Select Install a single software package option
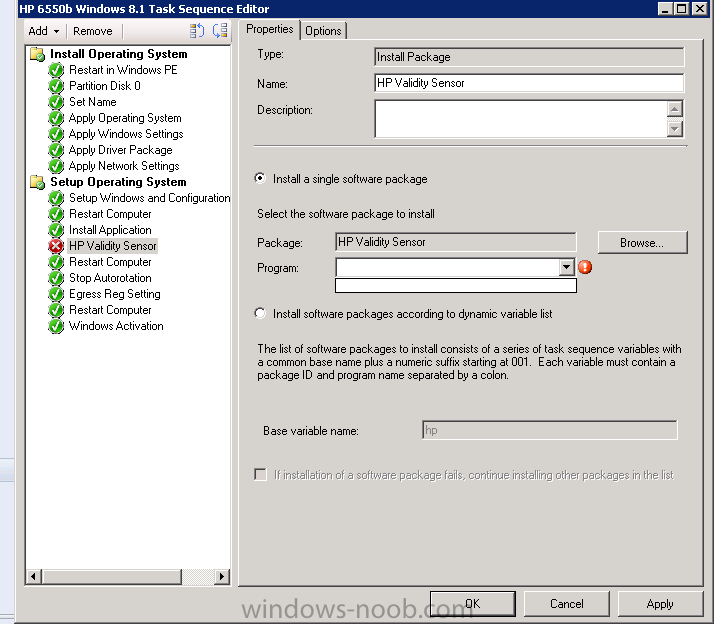The width and height of the screenshot is (714, 624). (x=261, y=179)
